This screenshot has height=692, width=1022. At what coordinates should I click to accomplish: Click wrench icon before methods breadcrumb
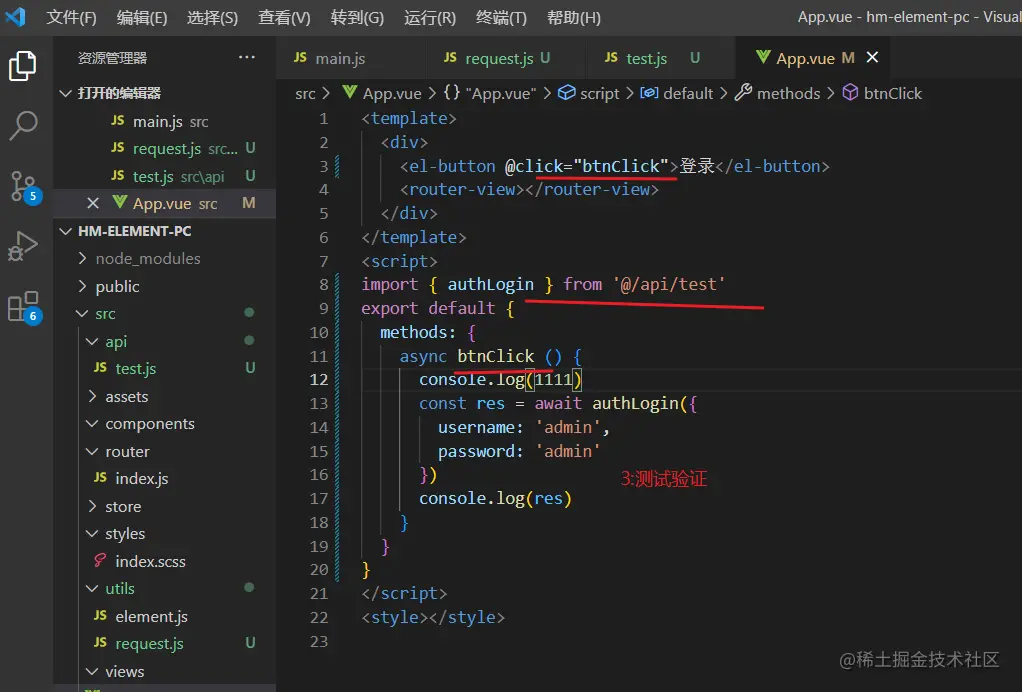click(x=743, y=93)
